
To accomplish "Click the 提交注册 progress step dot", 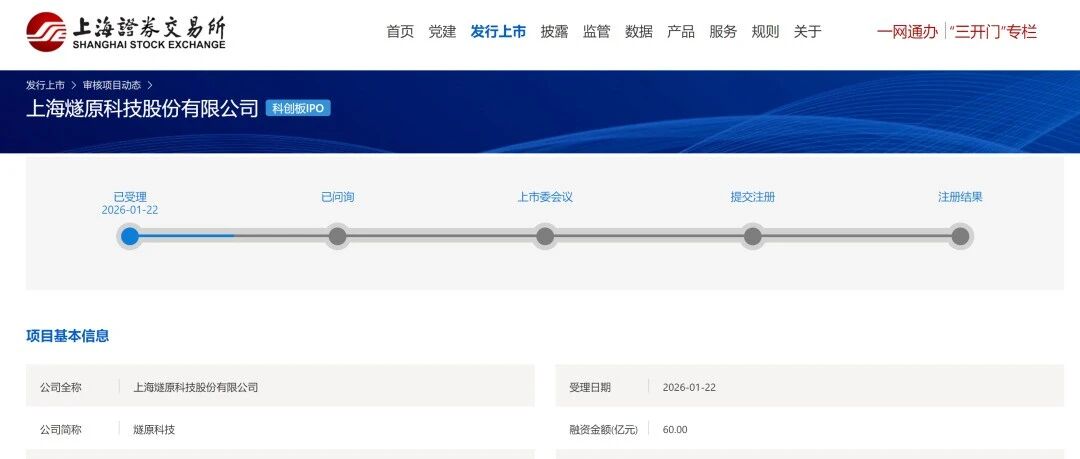I will [x=753, y=236].
